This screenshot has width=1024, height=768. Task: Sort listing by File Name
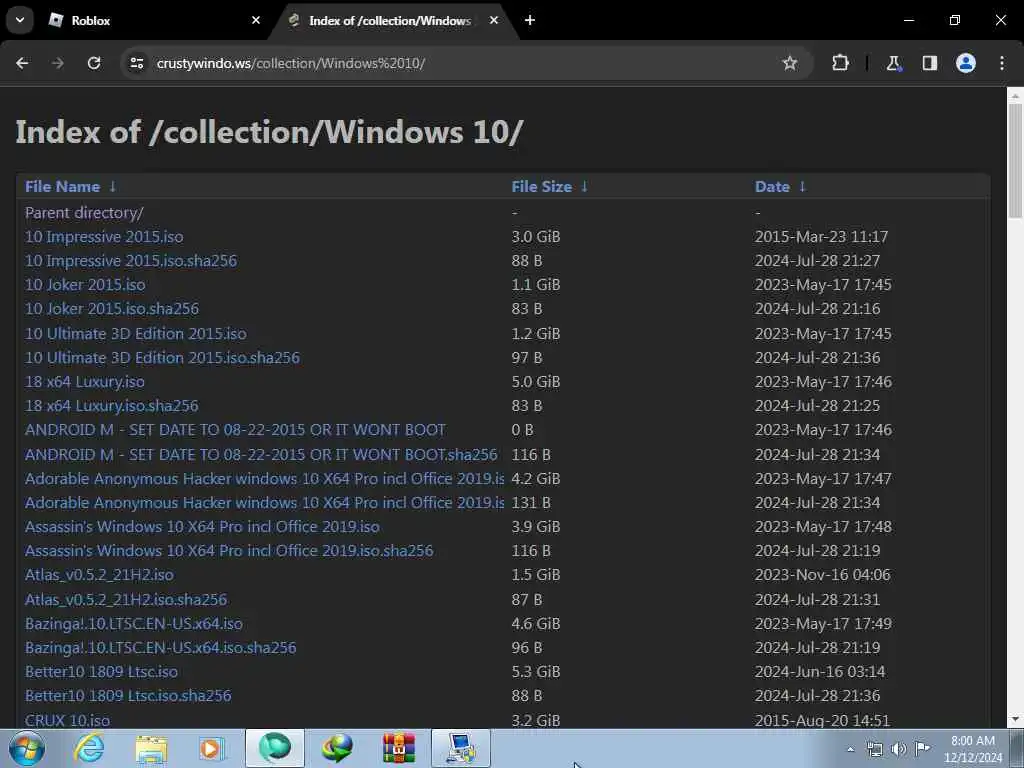pyautogui.click(x=62, y=187)
